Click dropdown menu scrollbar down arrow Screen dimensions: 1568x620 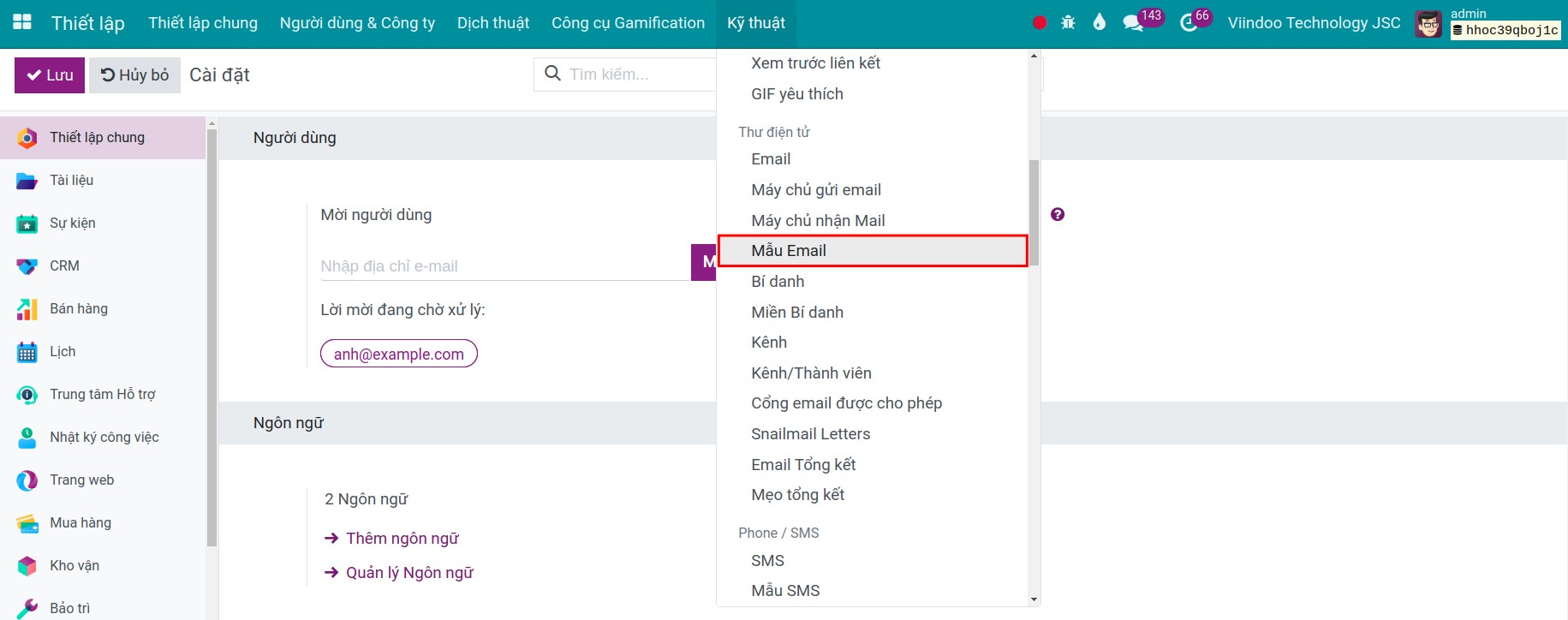coord(1034,599)
